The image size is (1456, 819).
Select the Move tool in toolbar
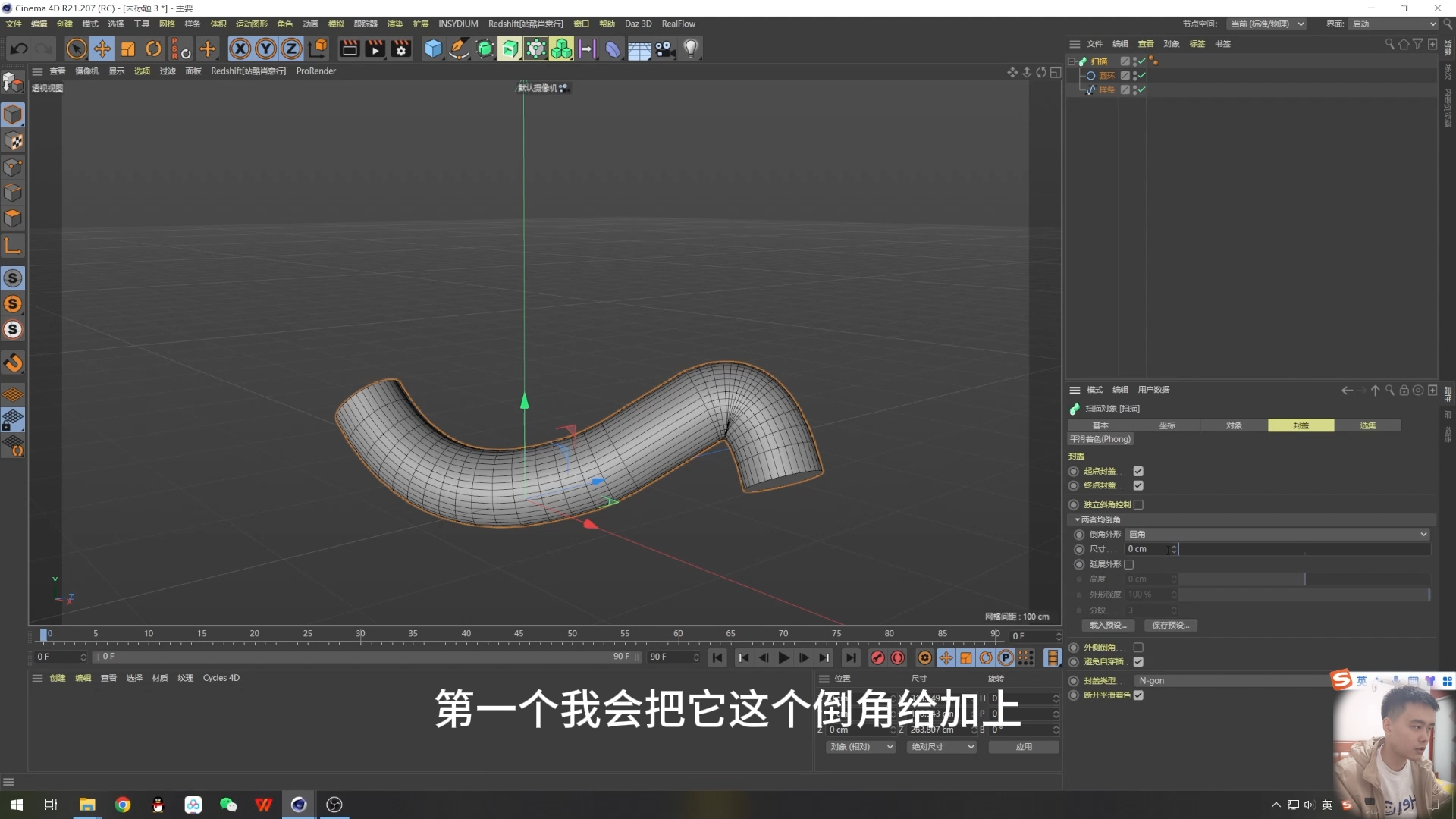click(x=102, y=49)
